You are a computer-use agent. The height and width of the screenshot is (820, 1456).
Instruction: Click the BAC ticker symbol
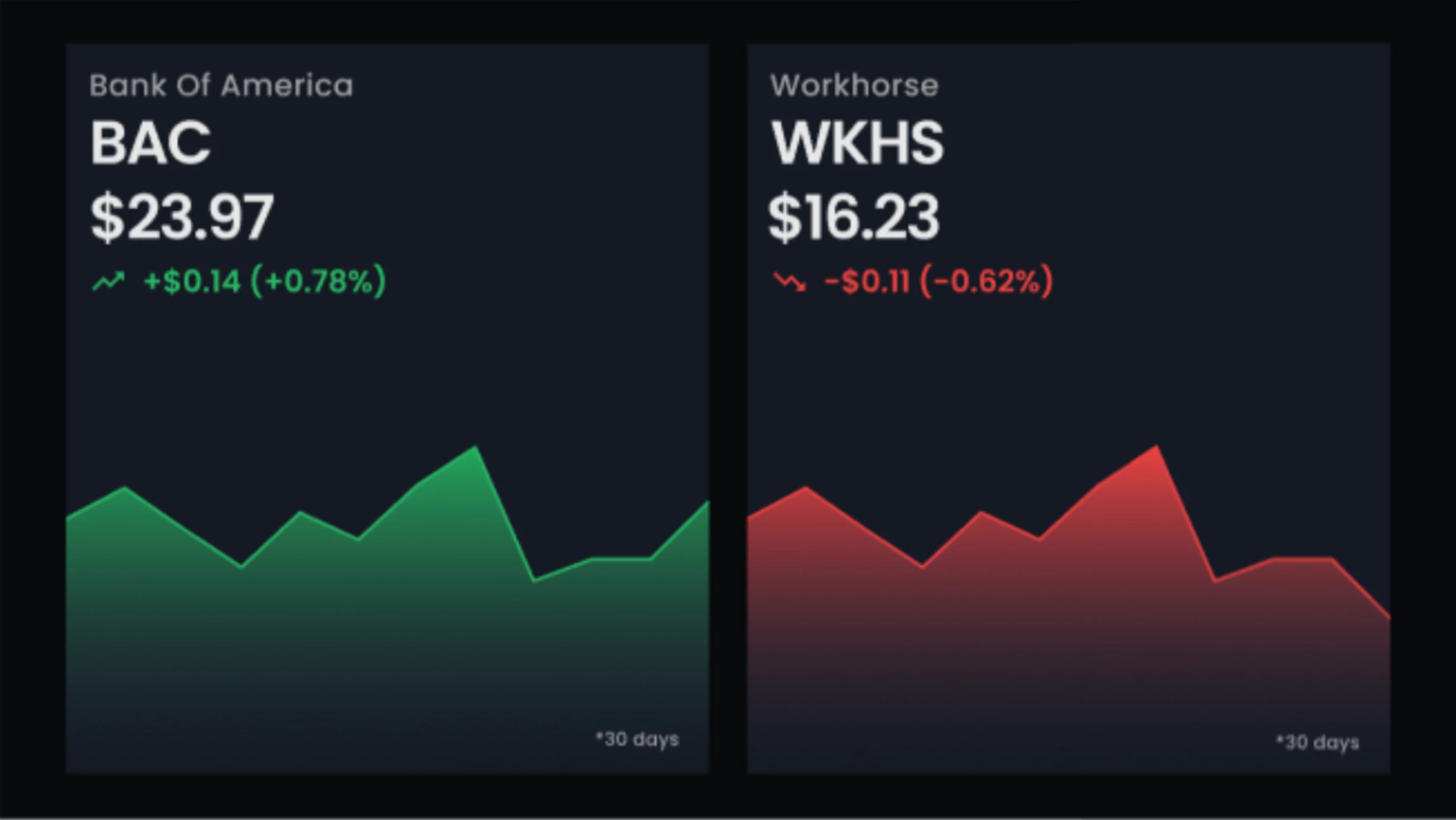pos(150,143)
